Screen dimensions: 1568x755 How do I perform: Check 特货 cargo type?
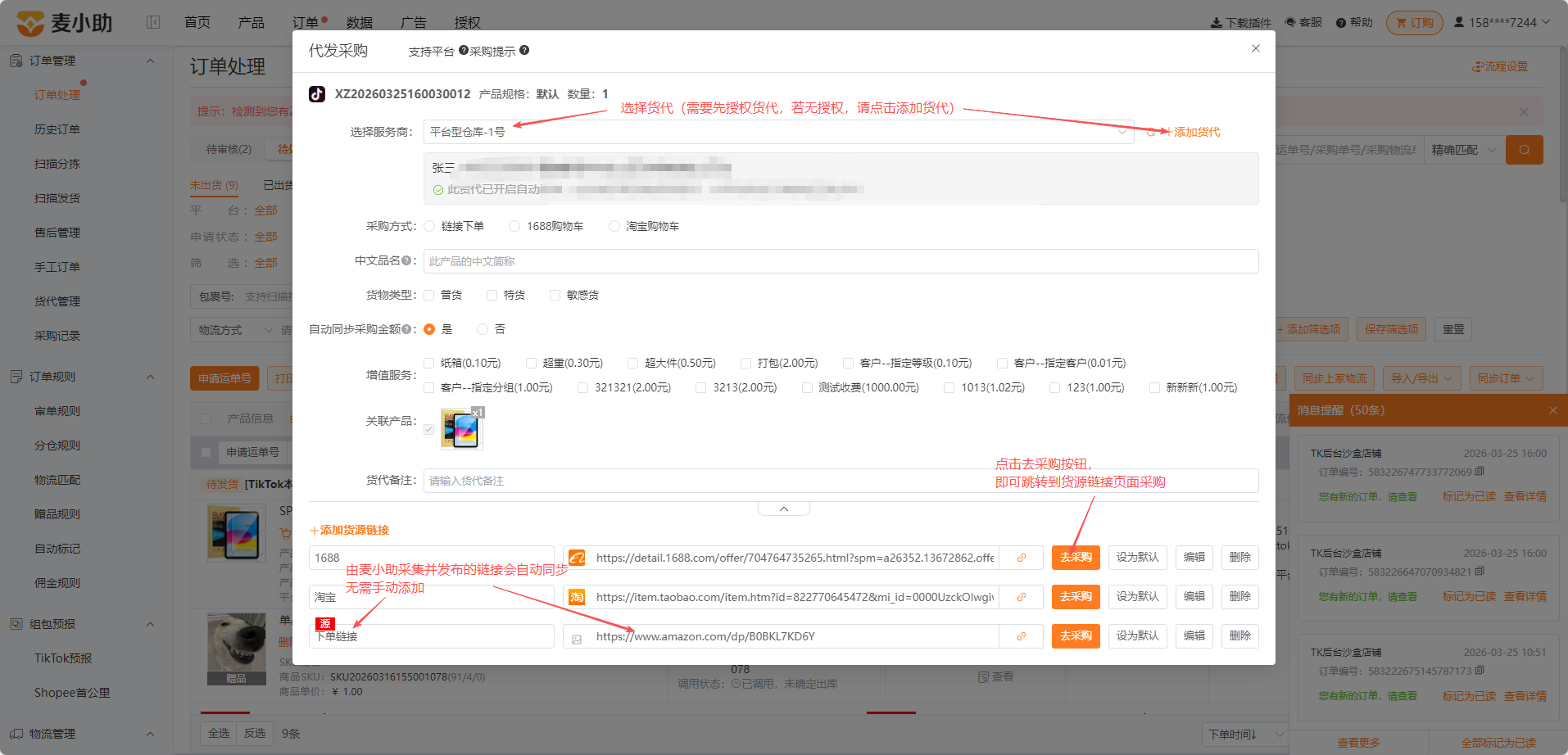coord(492,295)
